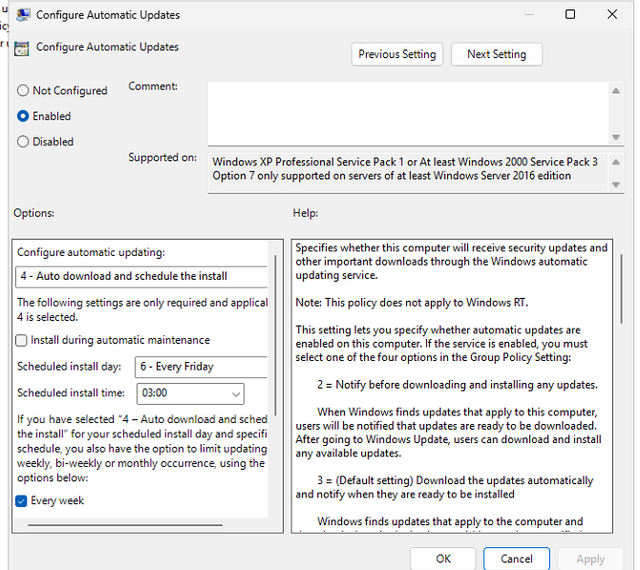Click the policy setting icon beside the heading
The width and height of the screenshot is (640, 570).
click(22, 48)
